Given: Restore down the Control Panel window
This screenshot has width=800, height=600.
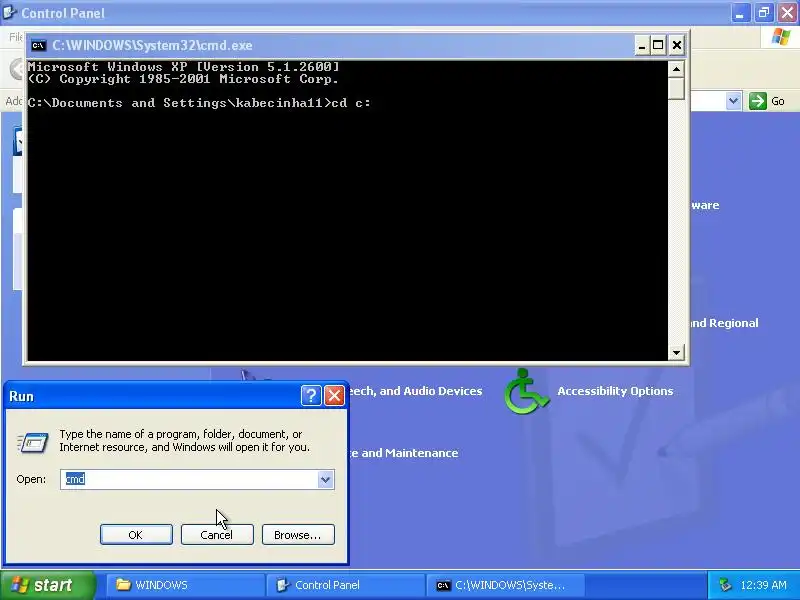Looking at the screenshot, I should pos(764,13).
